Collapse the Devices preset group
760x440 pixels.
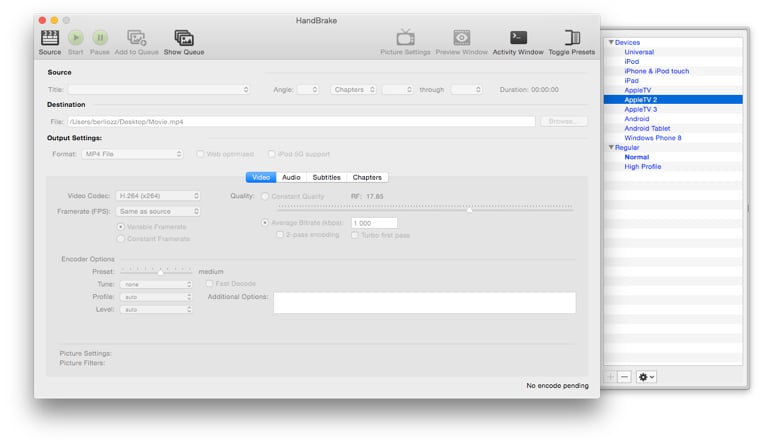pos(611,42)
